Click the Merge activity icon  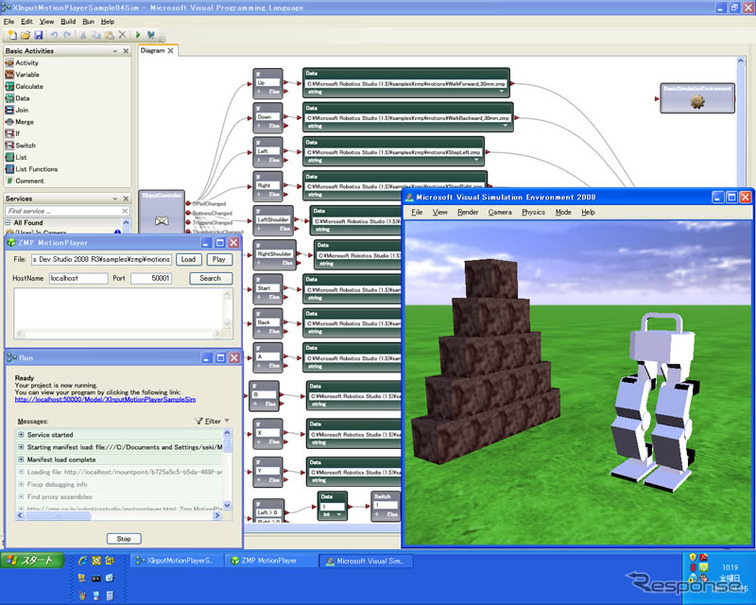pos(9,122)
